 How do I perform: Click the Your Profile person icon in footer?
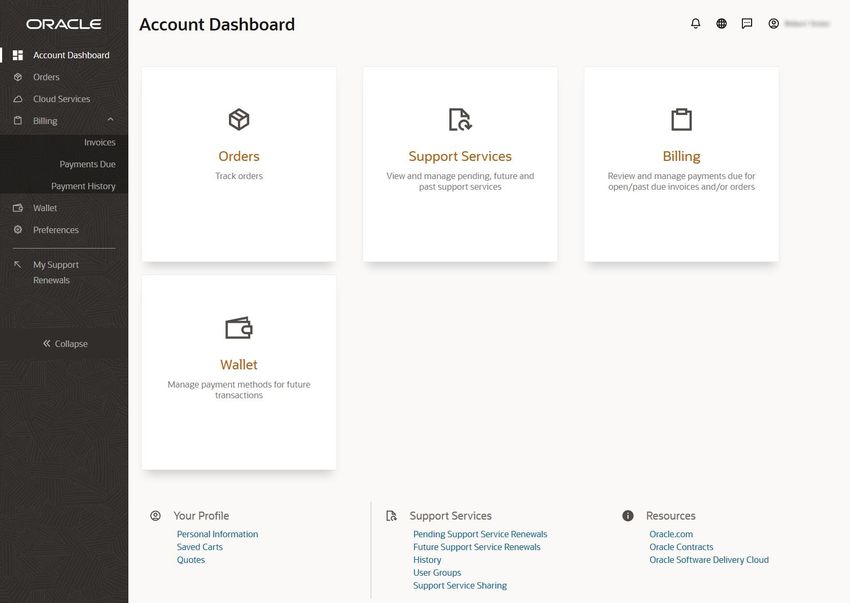coord(156,516)
